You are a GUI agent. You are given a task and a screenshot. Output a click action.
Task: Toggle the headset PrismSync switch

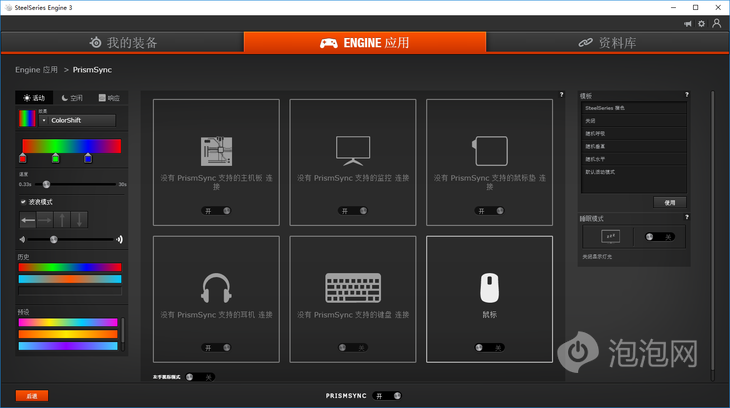[x=216, y=348]
